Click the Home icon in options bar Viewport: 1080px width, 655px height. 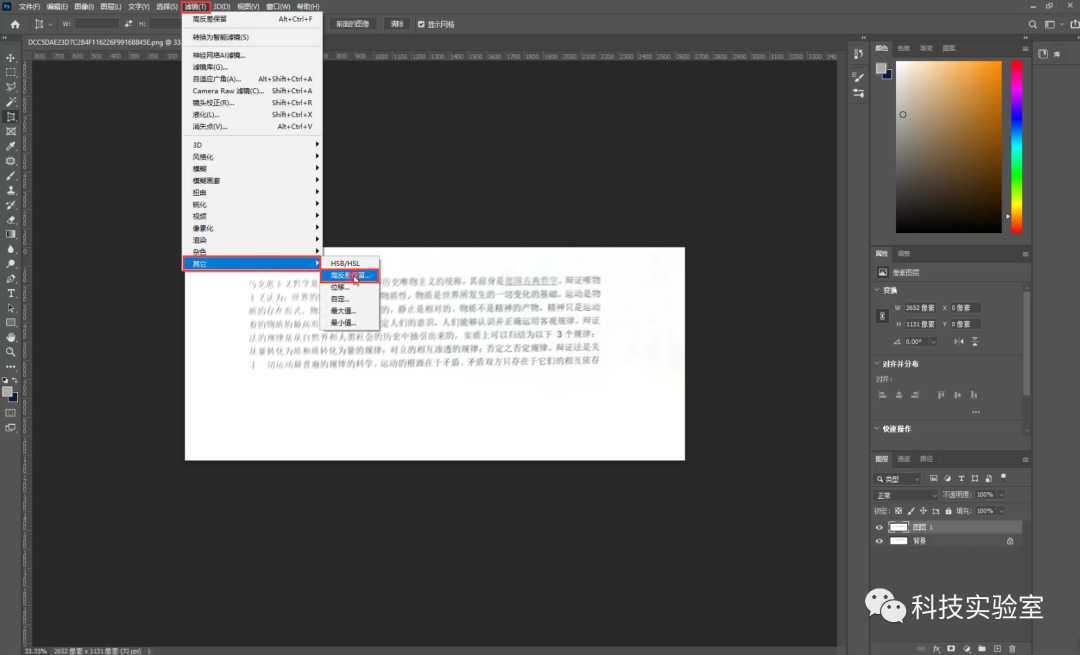15,23
